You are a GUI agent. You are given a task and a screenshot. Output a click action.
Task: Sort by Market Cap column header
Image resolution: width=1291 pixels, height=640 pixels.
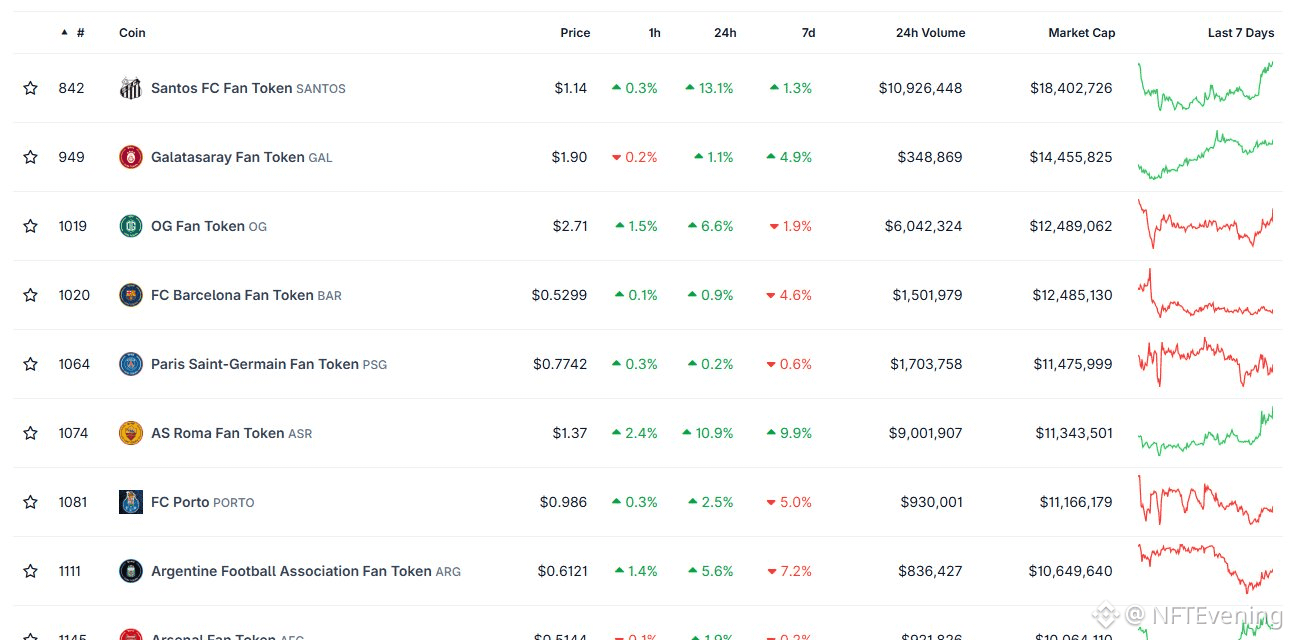click(x=1081, y=33)
